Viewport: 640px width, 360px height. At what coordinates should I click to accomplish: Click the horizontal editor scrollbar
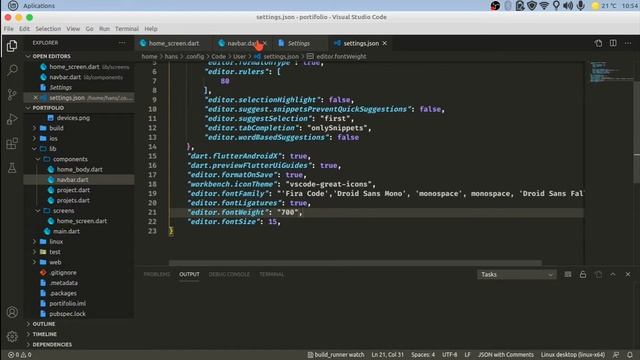[x=356, y=263]
